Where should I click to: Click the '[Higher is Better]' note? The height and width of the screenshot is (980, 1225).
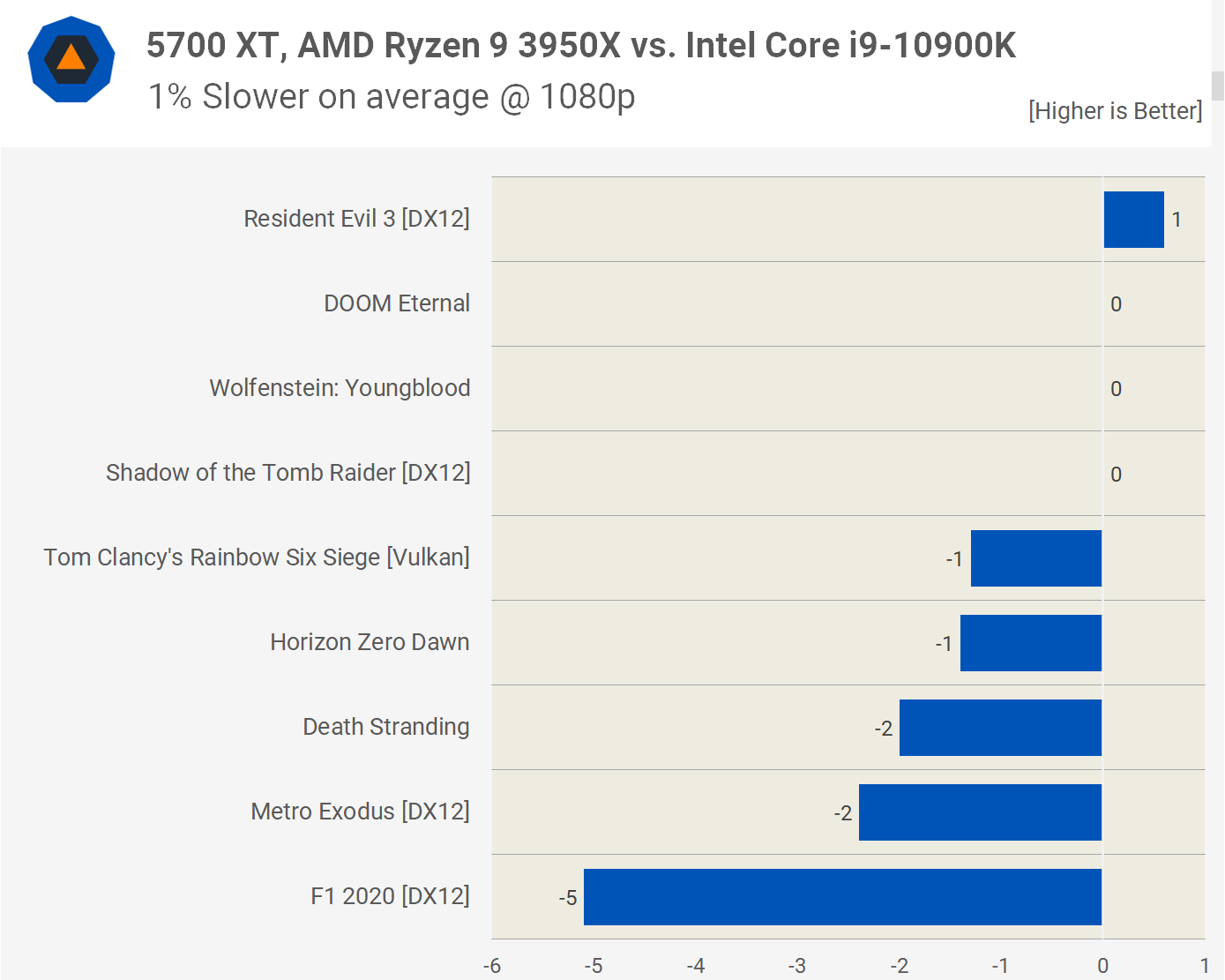(x=1115, y=111)
